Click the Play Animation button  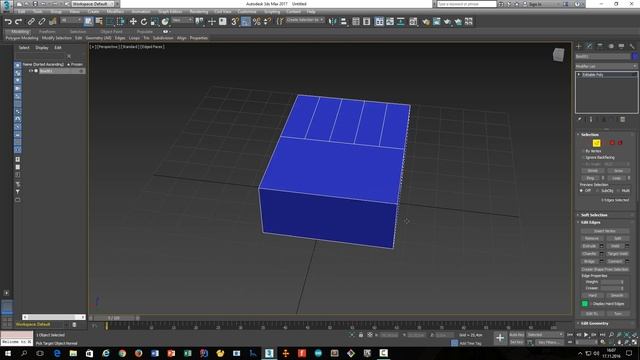click(586, 335)
